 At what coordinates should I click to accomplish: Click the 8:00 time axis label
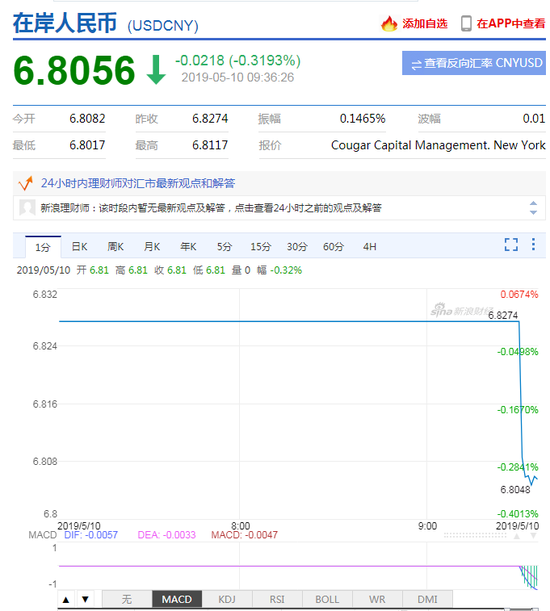point(241,526)
